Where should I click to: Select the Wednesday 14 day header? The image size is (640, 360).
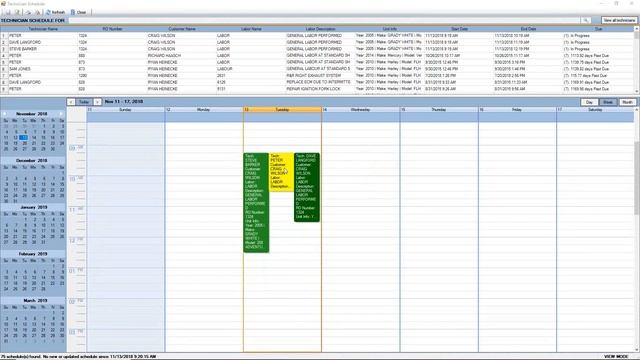pos(361,110)
